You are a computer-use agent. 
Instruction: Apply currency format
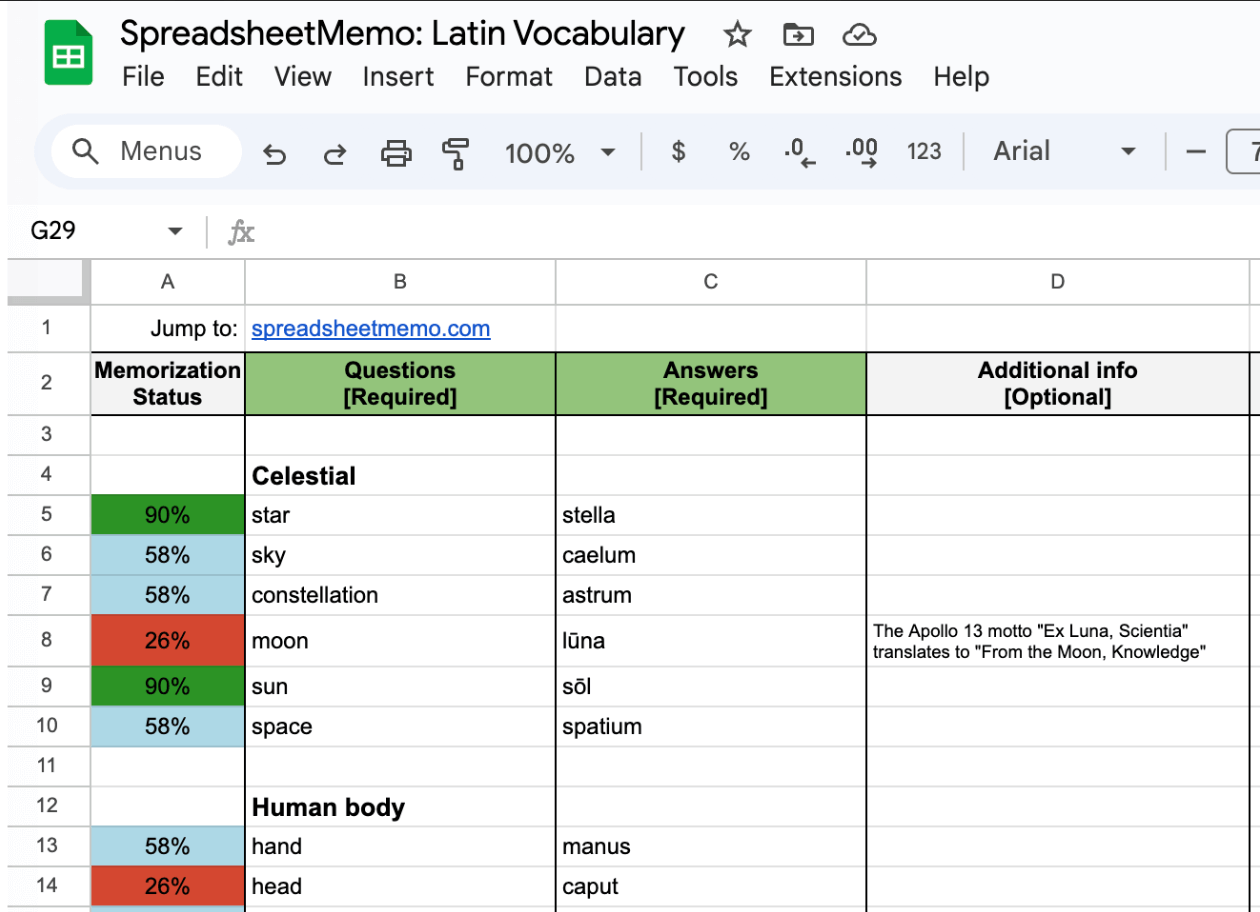678,152
